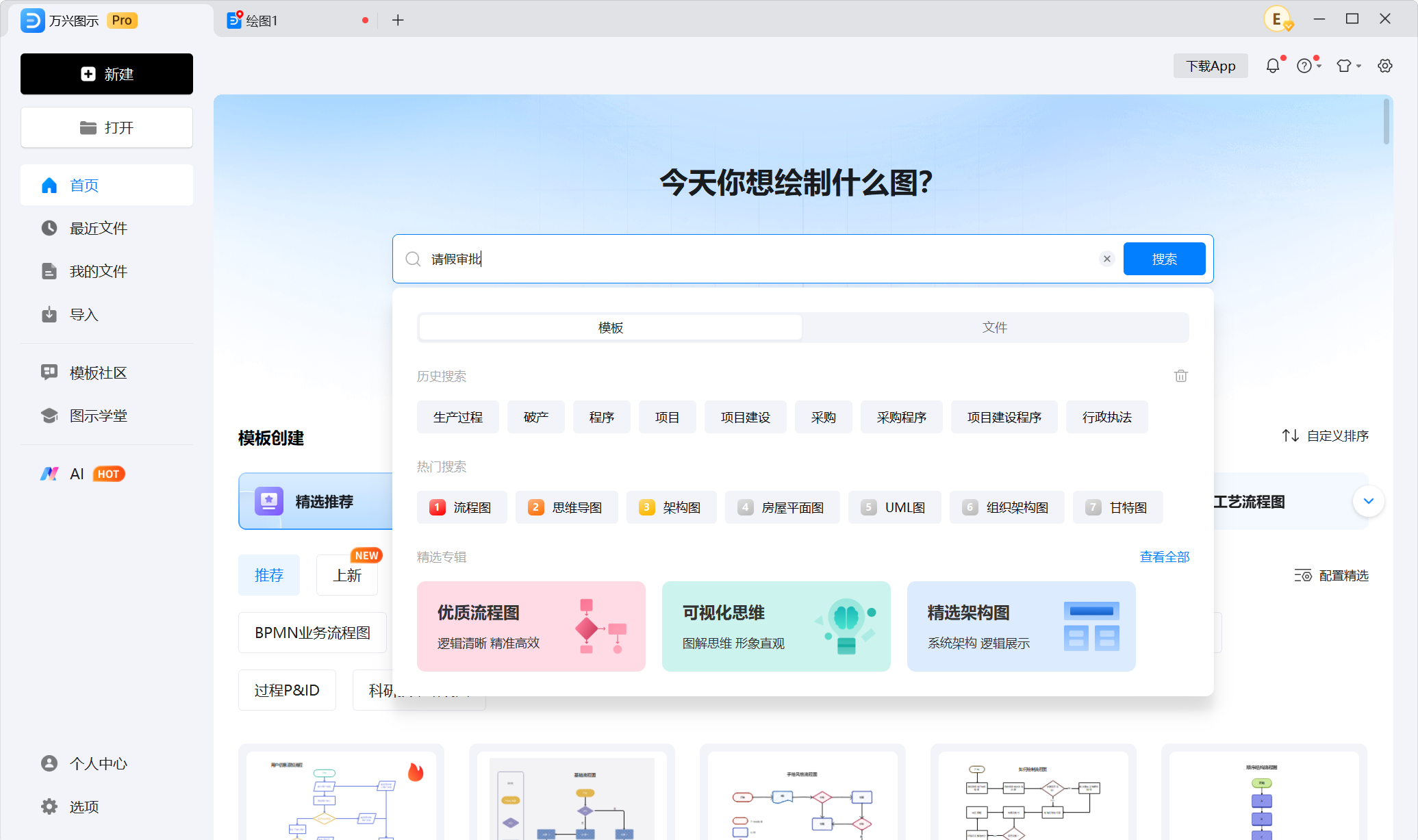Image resolution: width=1418 pixels, height=840 pixels.
Task: Click the 自定义排序 sort option
Action: (x=1326, y=435)
